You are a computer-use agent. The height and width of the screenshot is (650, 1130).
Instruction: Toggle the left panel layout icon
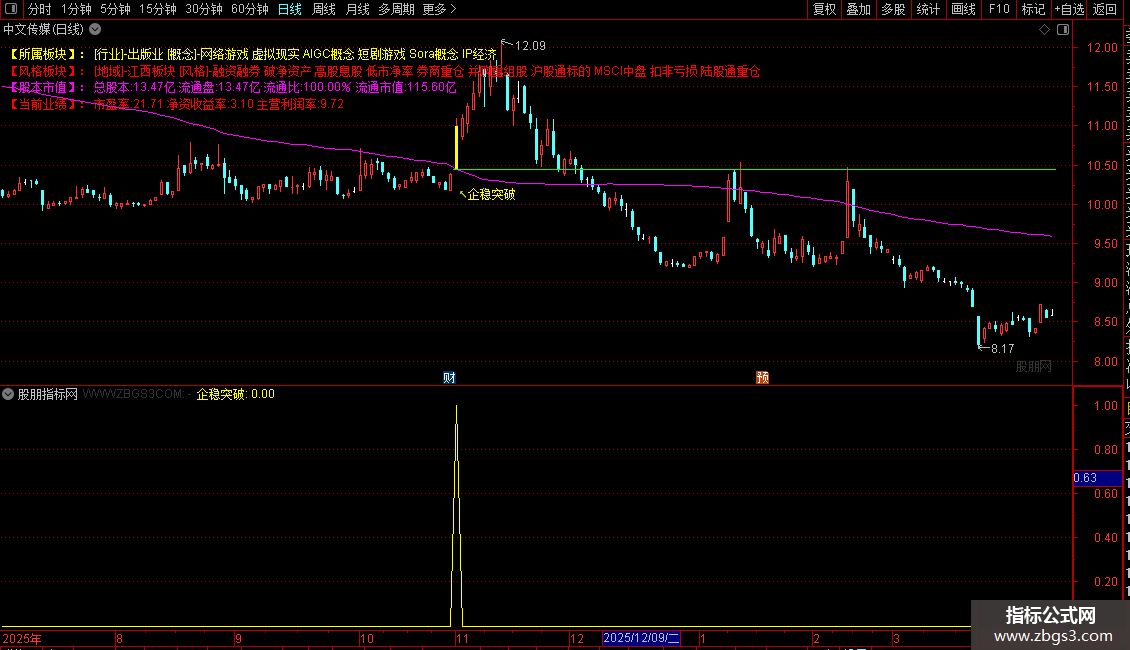[11, 9]
